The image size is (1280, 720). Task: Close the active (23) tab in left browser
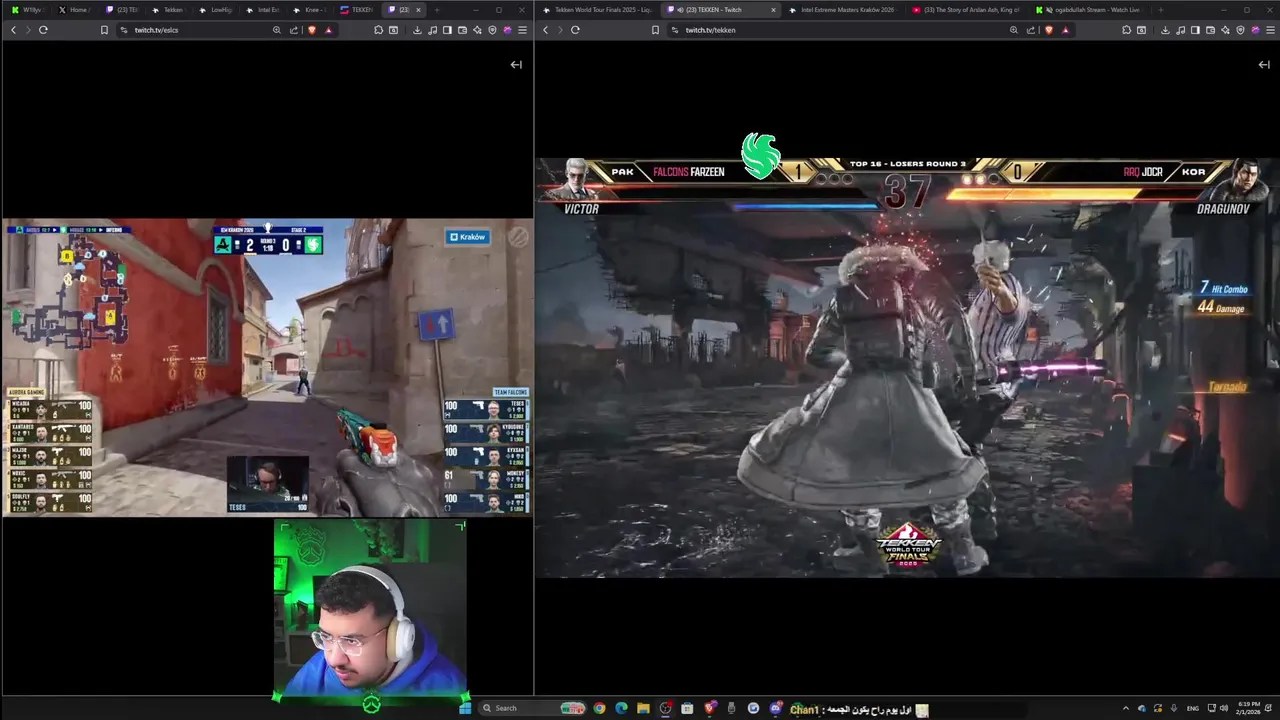pos(419,10)
